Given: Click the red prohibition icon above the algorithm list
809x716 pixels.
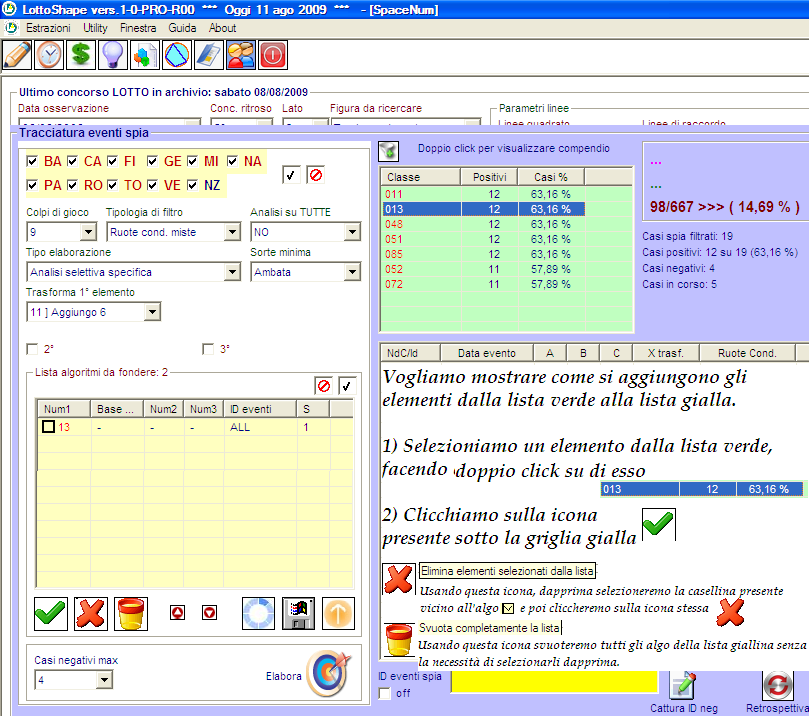Looking at the screenshot, I should pyautogui.click(x=323, y=385).
